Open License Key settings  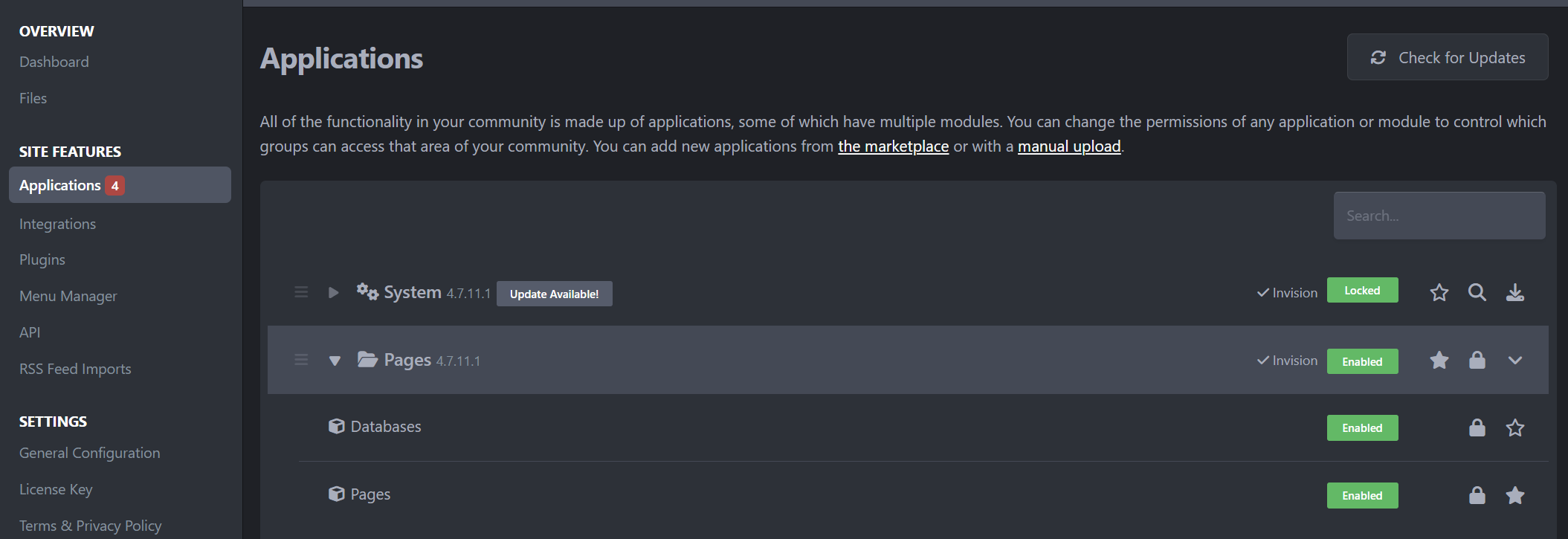click(x=56, y=489)
